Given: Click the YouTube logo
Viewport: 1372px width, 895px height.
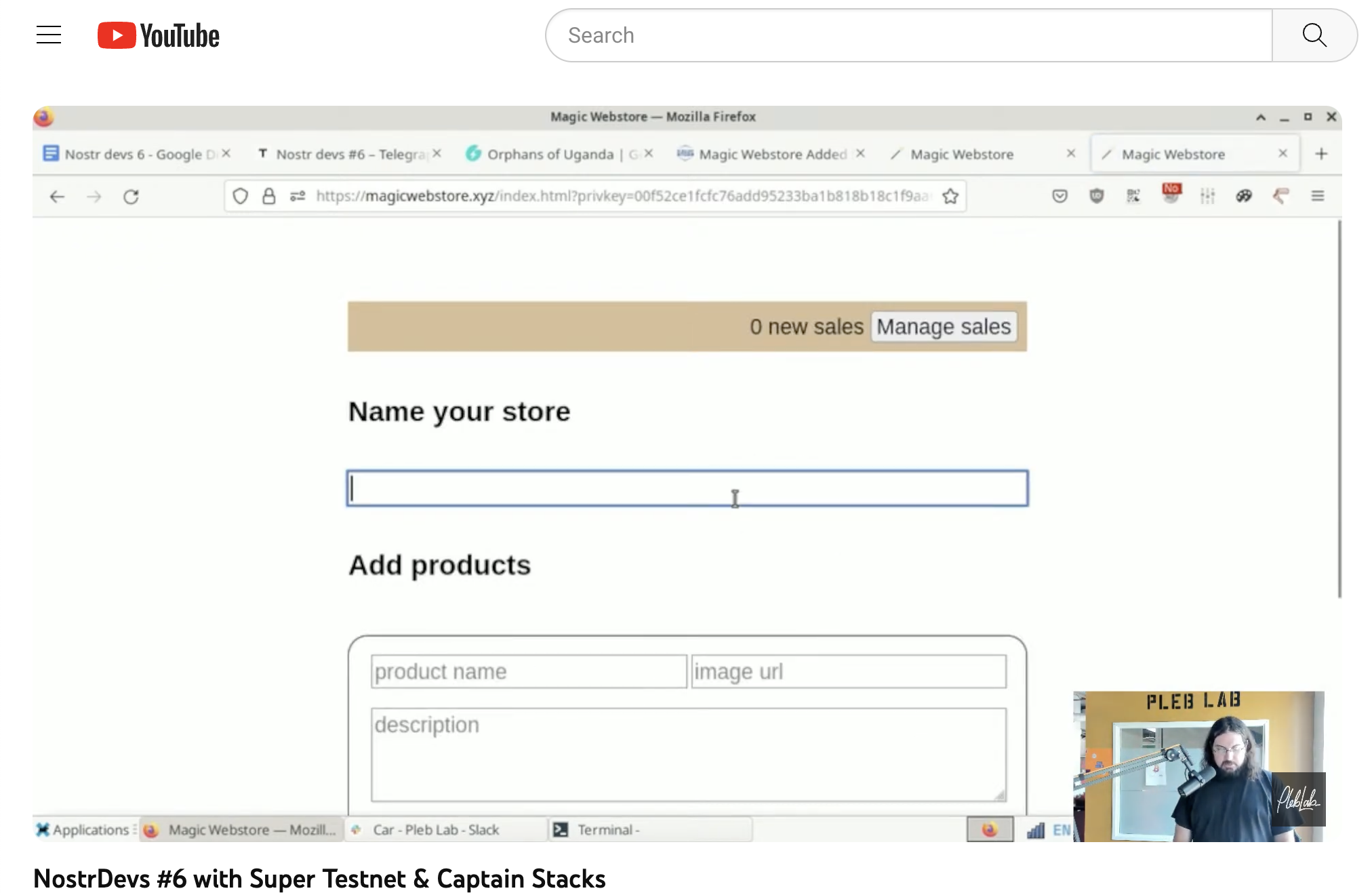Looking at the screenshot, I should pyautogui.click(x=159, y=35).
